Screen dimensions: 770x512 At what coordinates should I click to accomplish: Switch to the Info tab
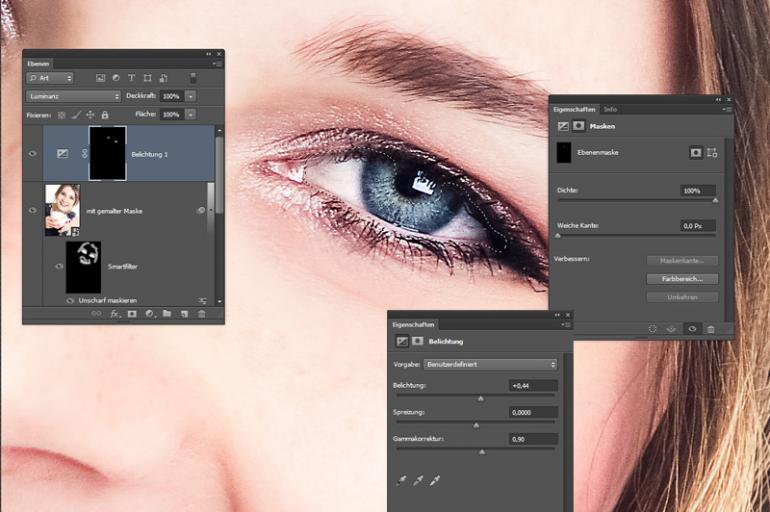(x=610, y=109)
